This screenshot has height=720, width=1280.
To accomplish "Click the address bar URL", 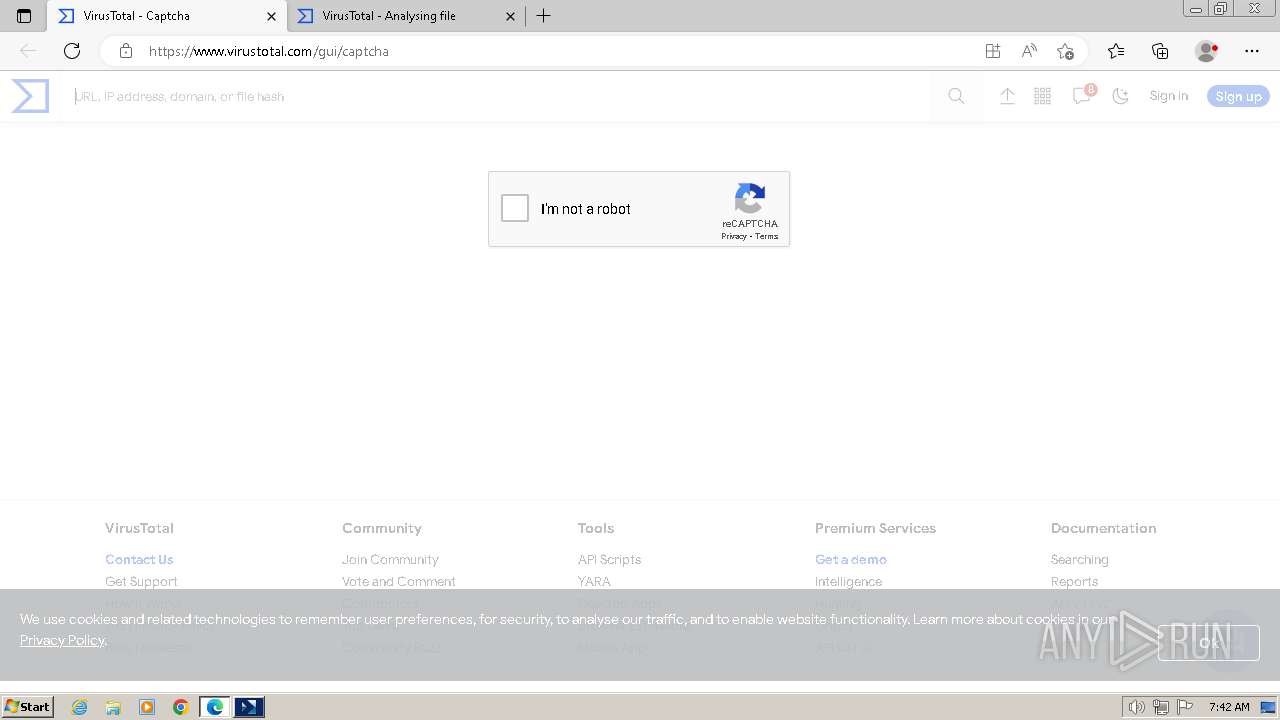I will [x=269, y=51].
